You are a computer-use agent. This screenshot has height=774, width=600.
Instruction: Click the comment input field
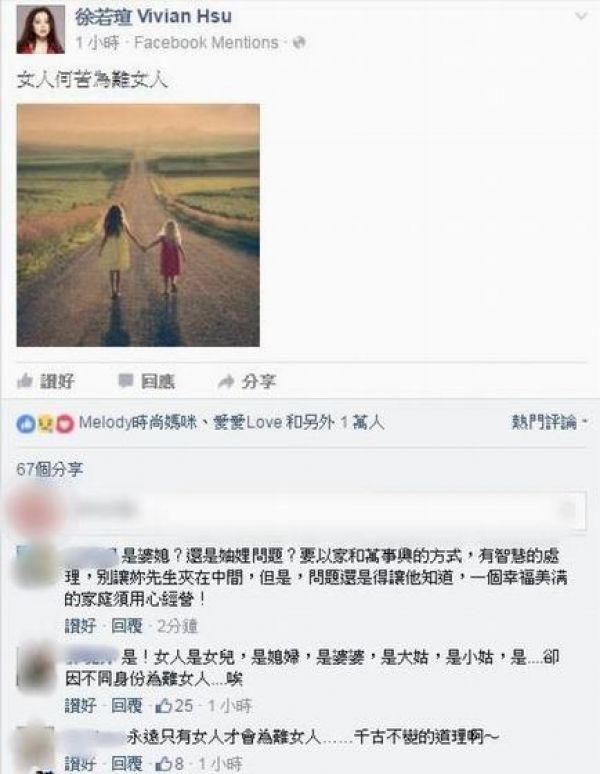pos(326,510)
